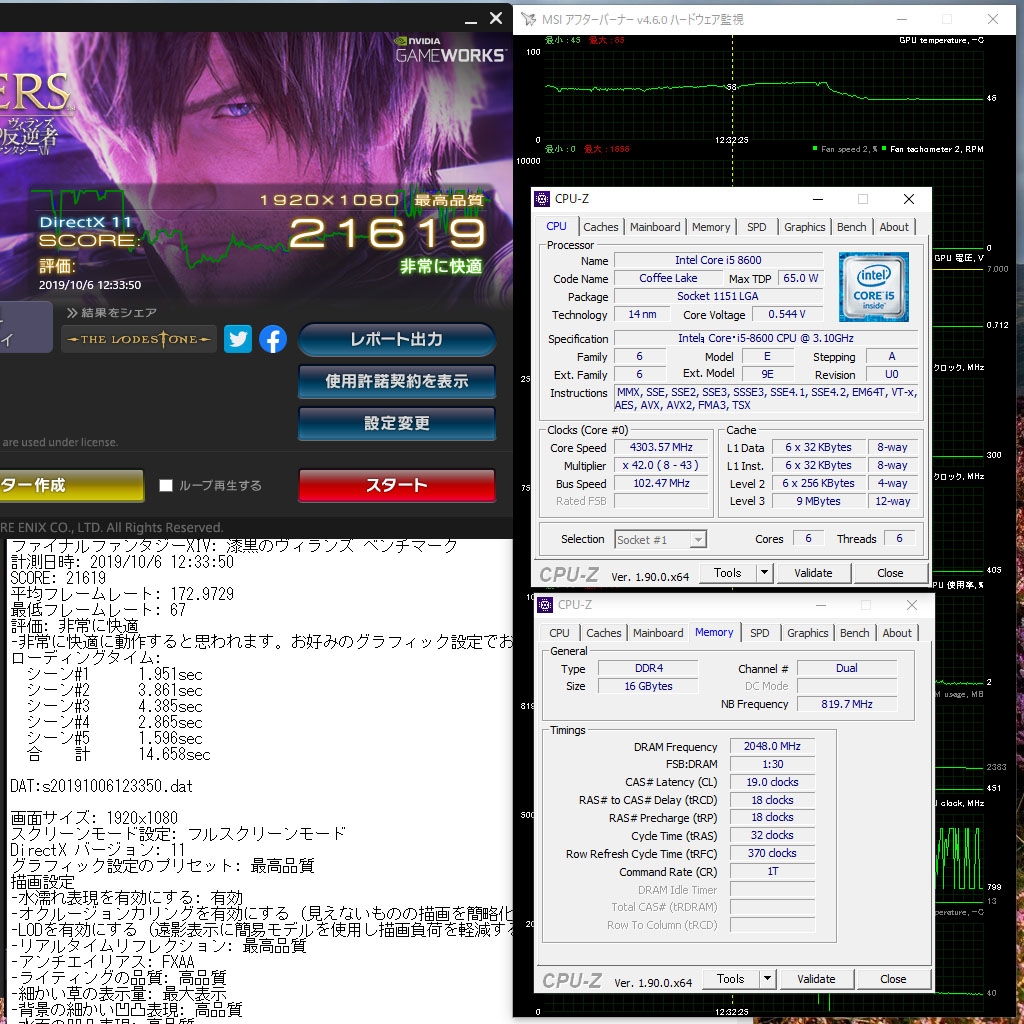This screenshot has width=1024, height=1024.
Task: Click the upper CPU-Z window title icon
Action: [542, 199]
